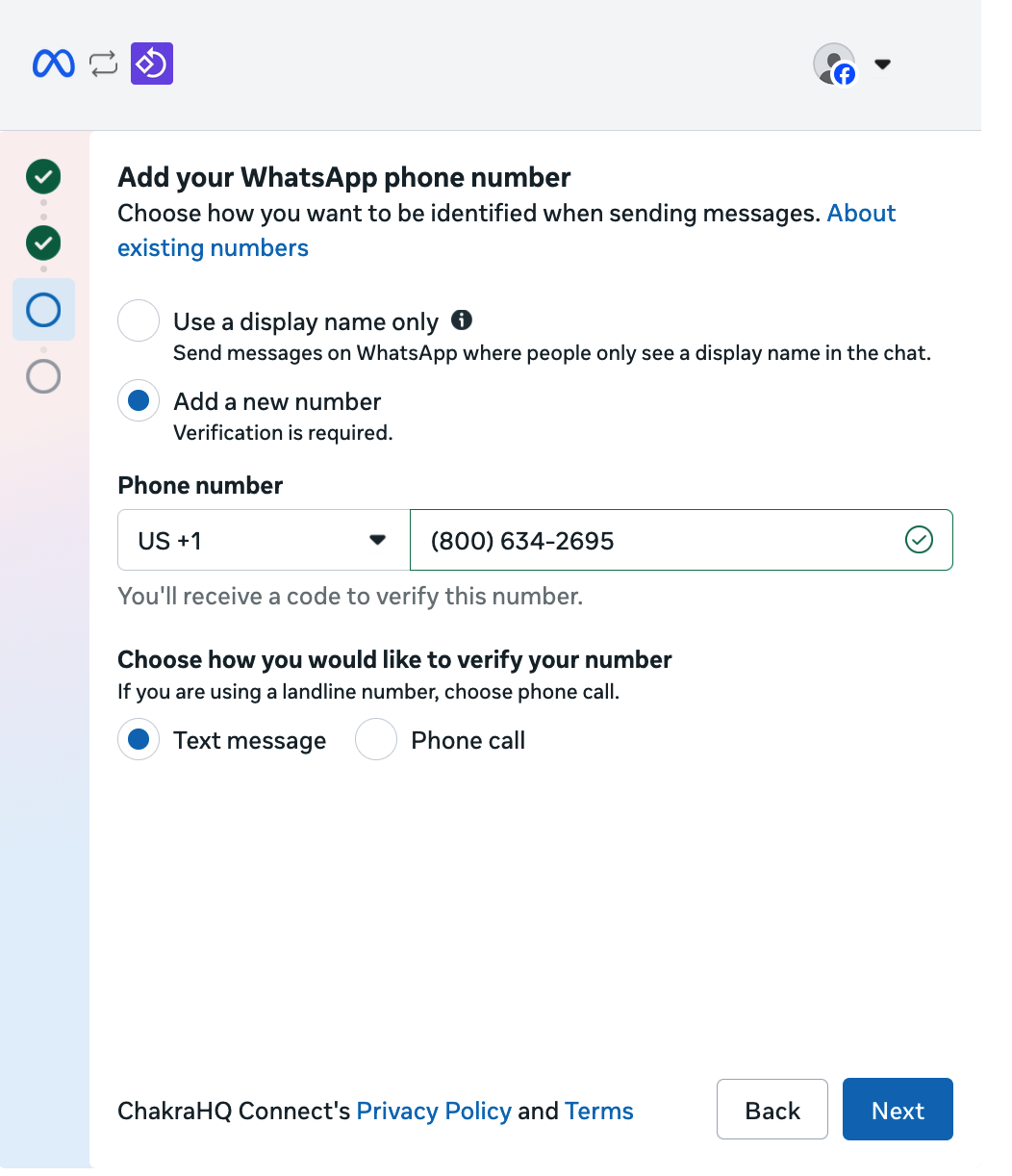
Task: Open ChakraHQ Connect's Privacy Policy link
Action: [434, 1111]
